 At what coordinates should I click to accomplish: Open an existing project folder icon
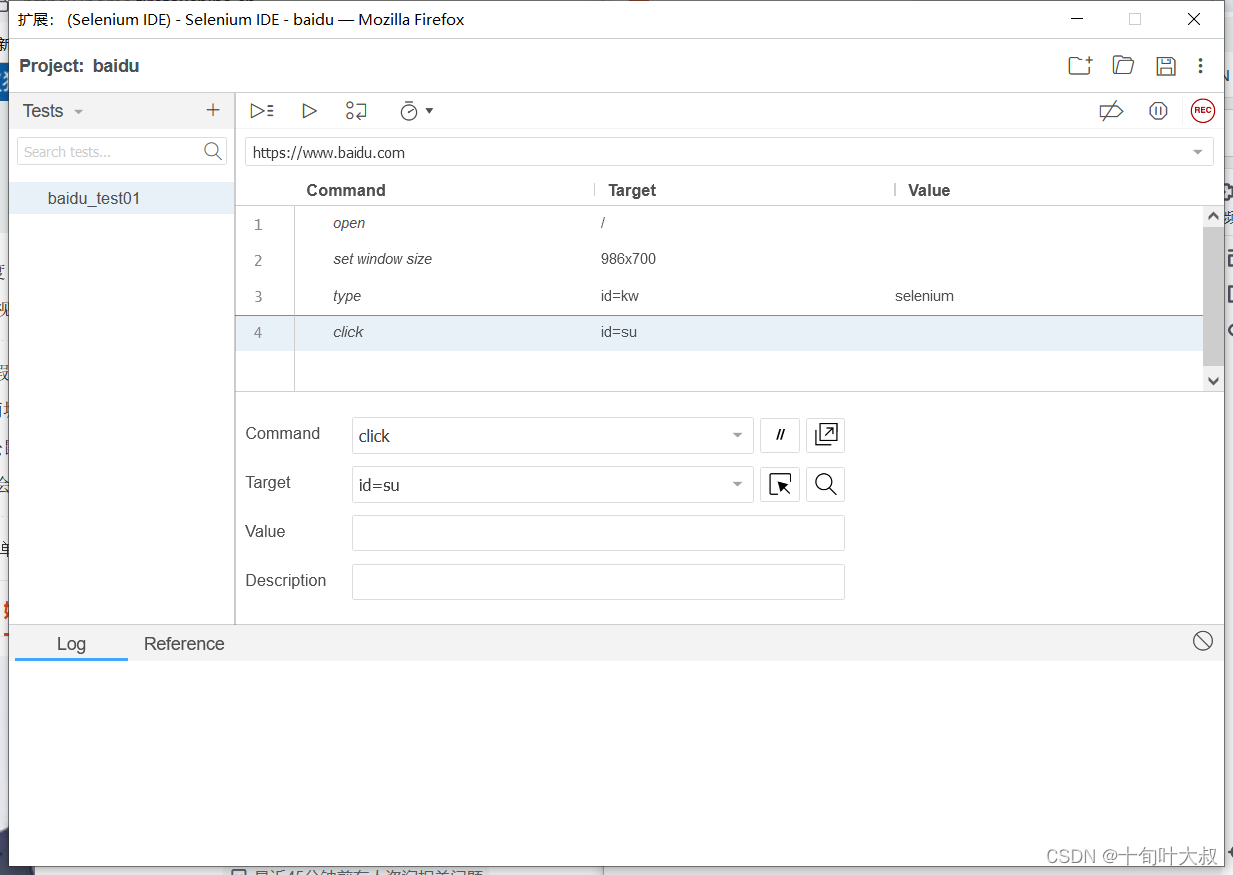pyautogui.click(x=1123, y=66)
